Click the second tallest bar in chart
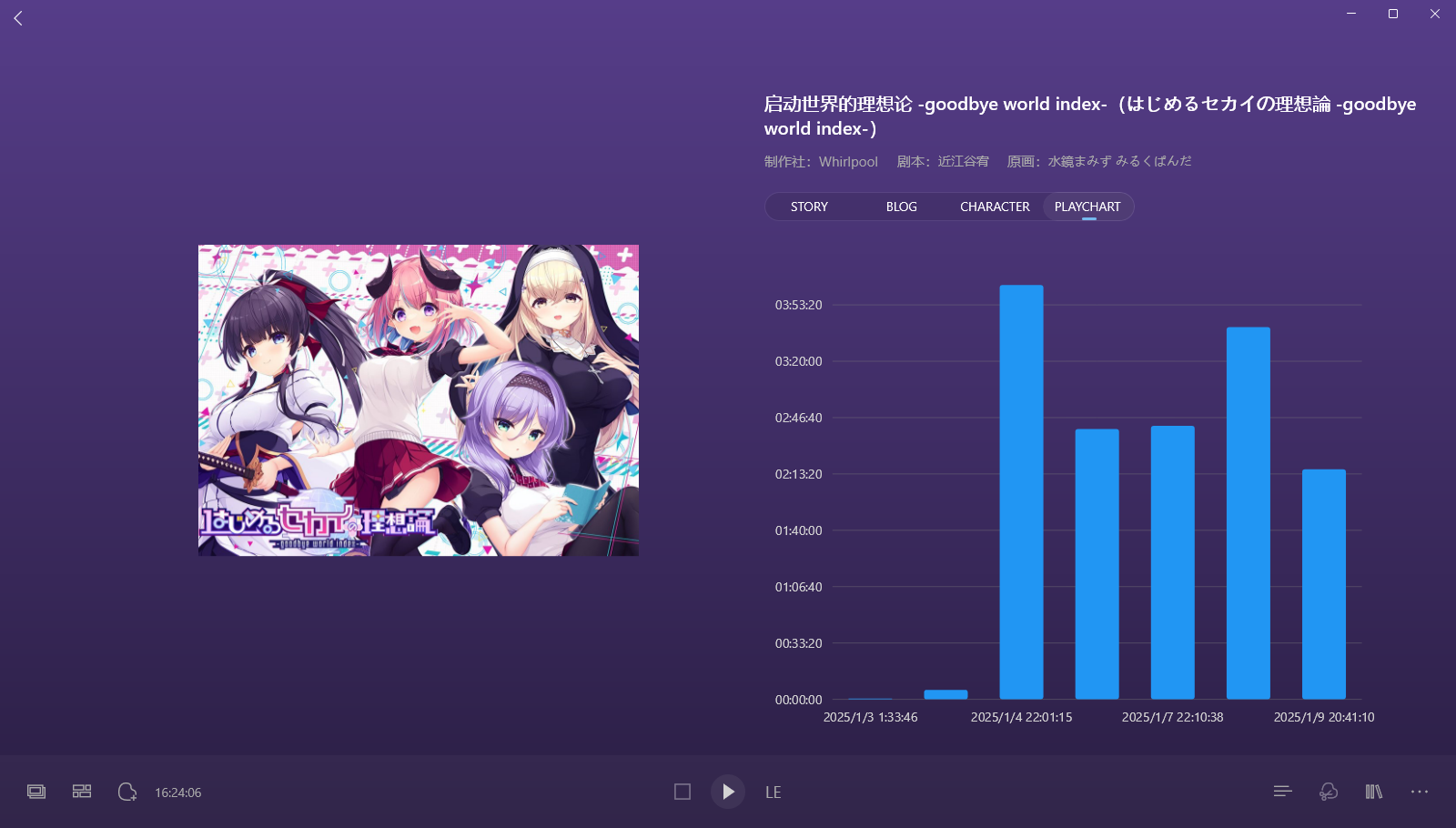 (1249, 513)
